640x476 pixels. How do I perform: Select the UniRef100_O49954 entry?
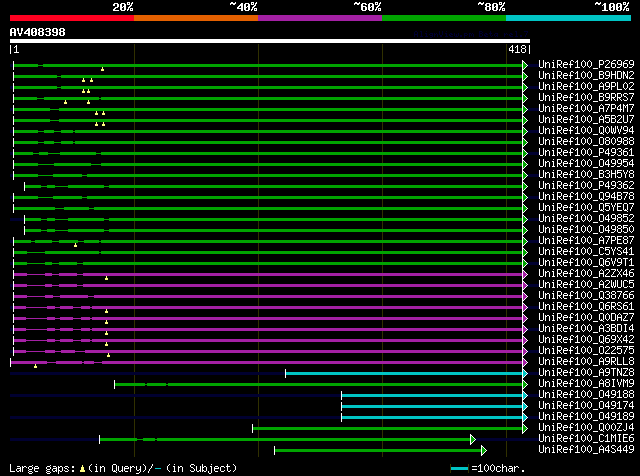(x=586, y=163)
